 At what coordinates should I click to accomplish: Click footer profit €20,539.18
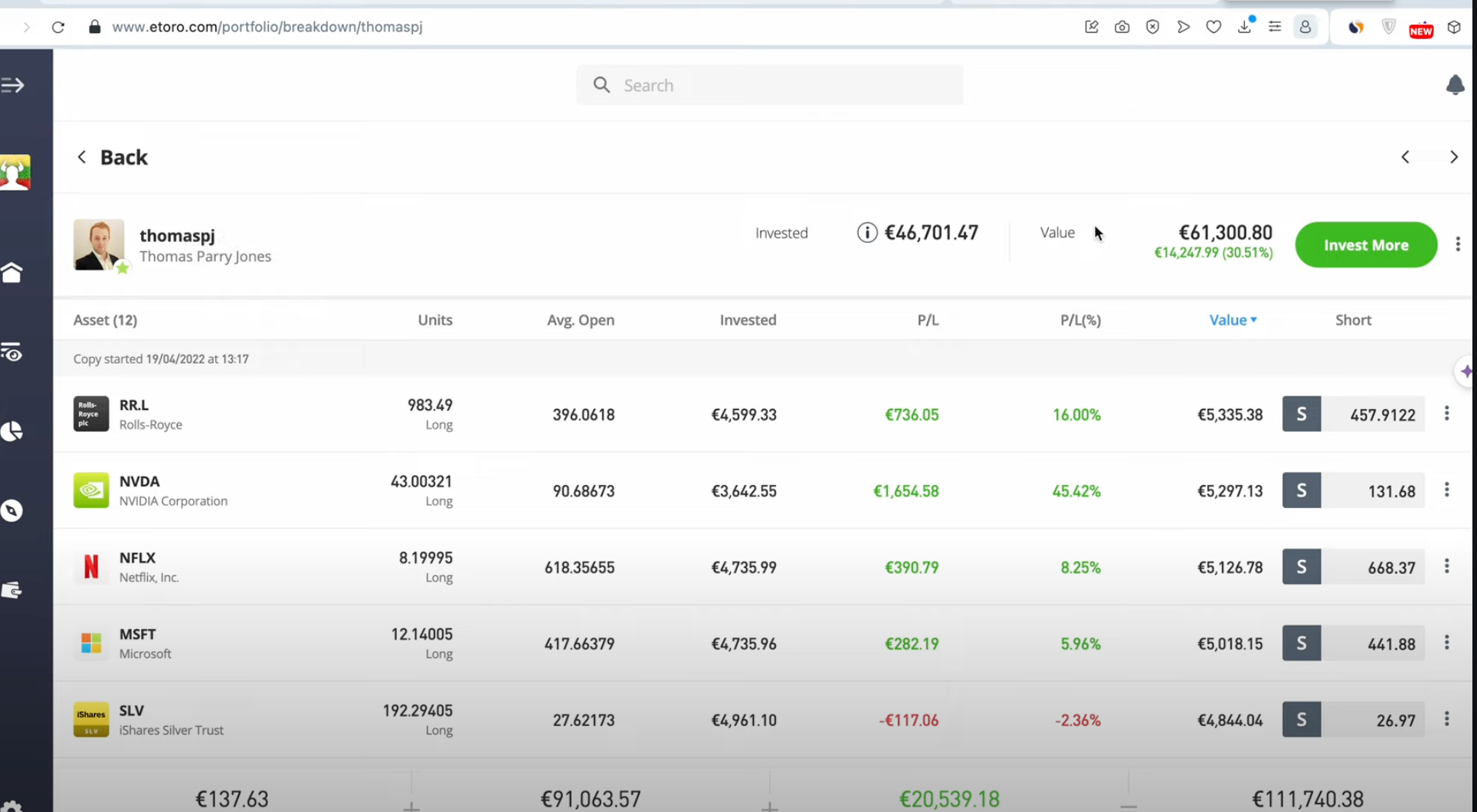(949, 799)
